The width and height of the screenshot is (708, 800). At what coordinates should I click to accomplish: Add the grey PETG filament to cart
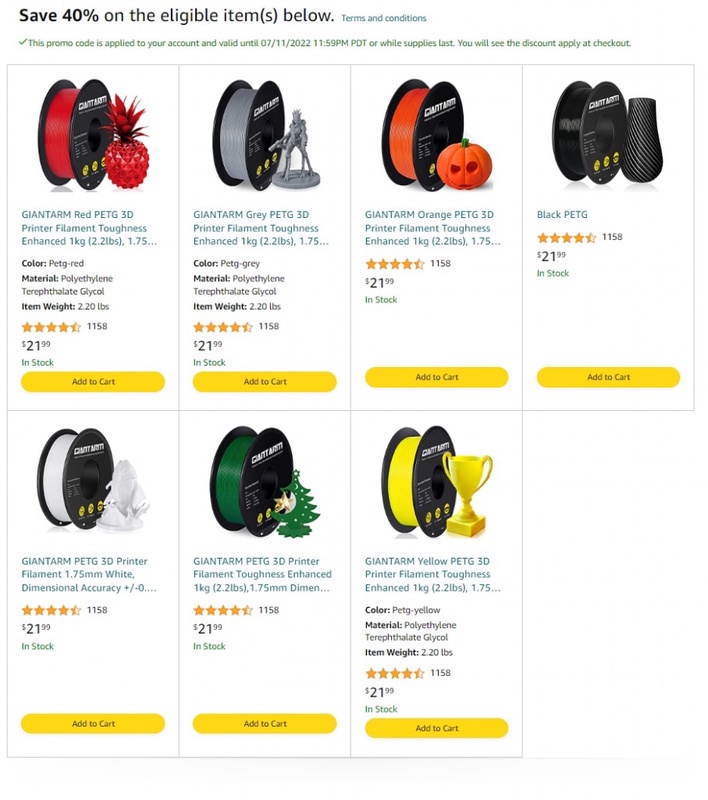pyautogui.click(x=265, y=382)
